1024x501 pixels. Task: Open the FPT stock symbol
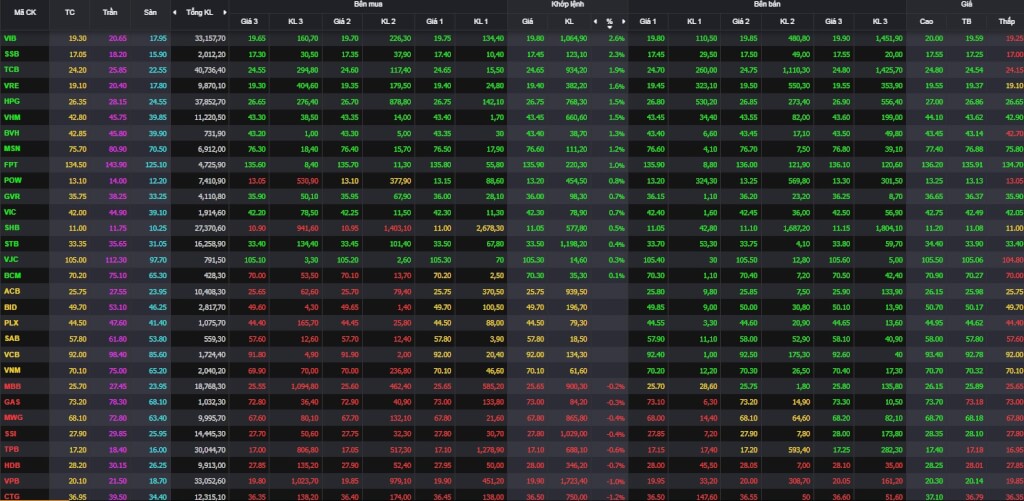10,165
